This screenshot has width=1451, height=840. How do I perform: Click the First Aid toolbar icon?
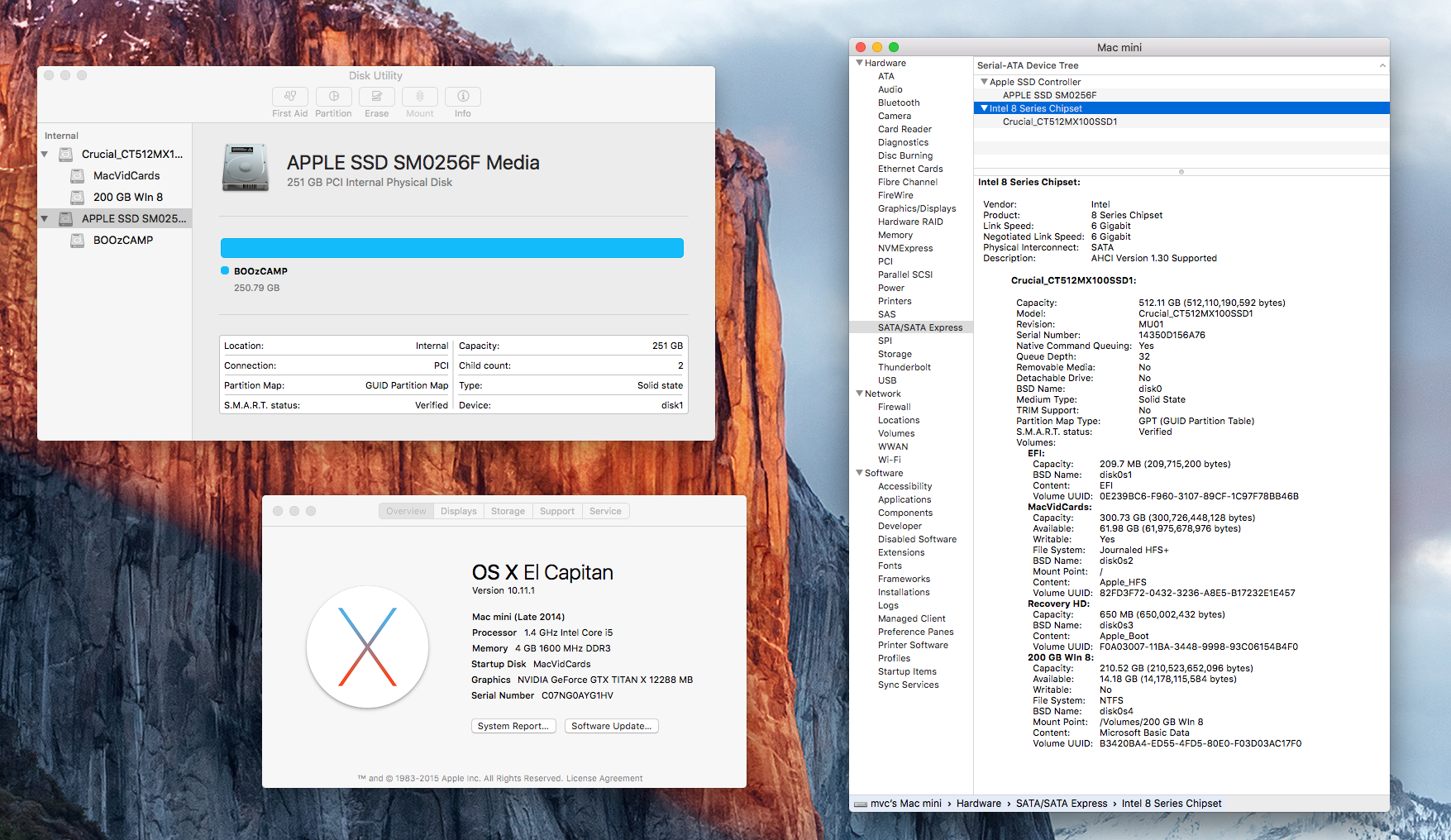(x=290, y=97)
